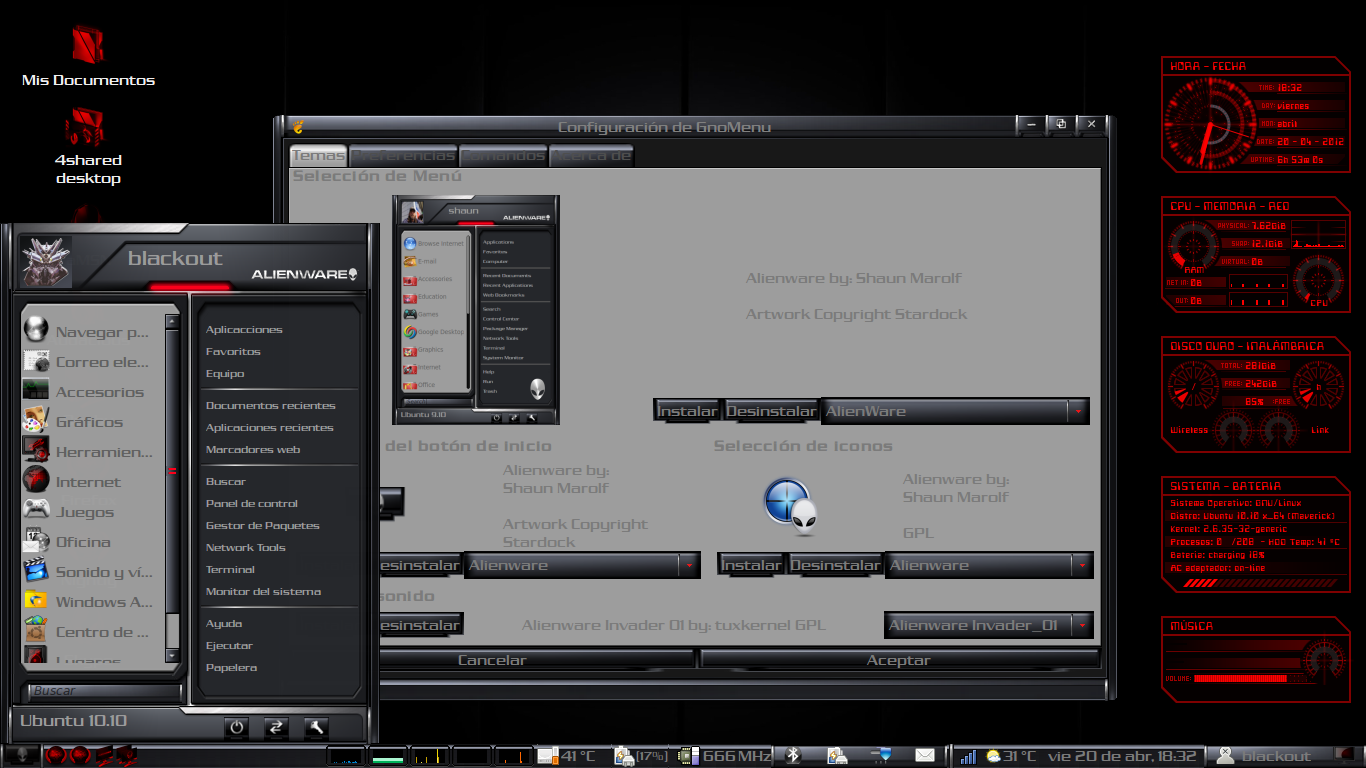
Task: Click Desinstalar for the menu theme
Action: 771,411
